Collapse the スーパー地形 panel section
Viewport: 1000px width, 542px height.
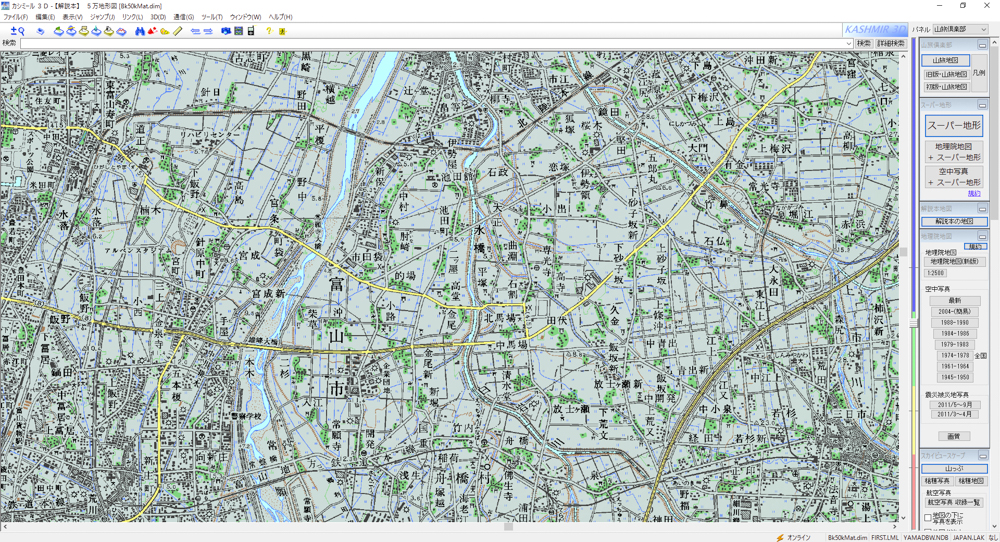[x=982, y=105]
